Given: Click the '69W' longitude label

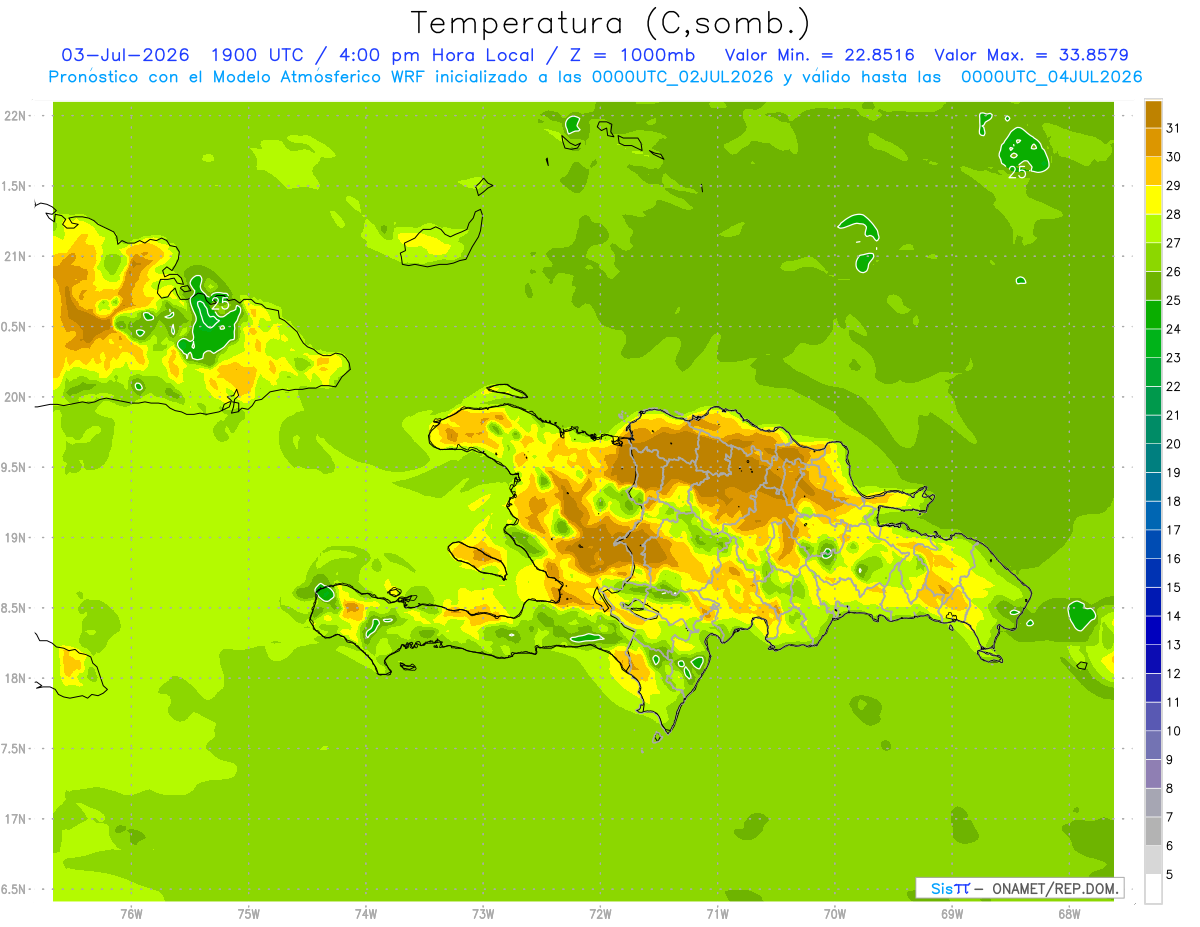Looking at the screenshot, I should pos(951,913).
